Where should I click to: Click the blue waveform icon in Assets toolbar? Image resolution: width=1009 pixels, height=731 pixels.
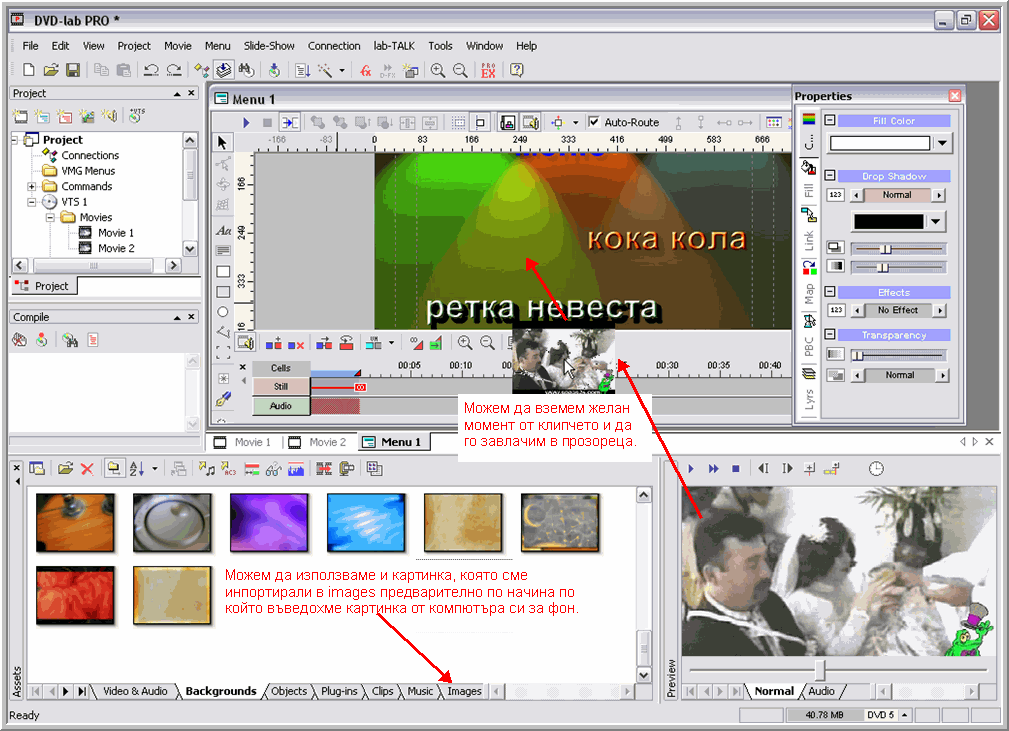[296, 469]
